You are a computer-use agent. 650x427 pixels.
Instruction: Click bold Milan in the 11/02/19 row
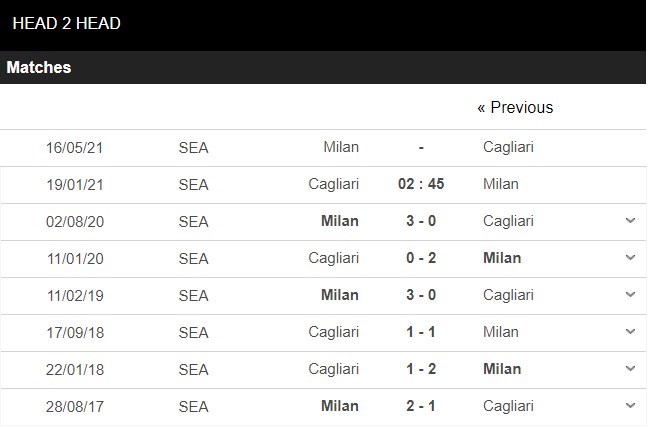pos(340,295)
